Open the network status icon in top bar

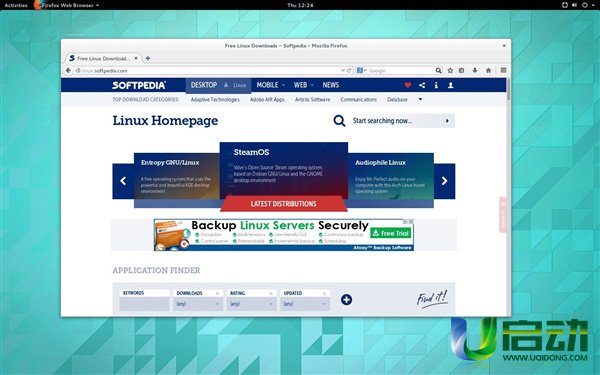click(x=564, y=5)
